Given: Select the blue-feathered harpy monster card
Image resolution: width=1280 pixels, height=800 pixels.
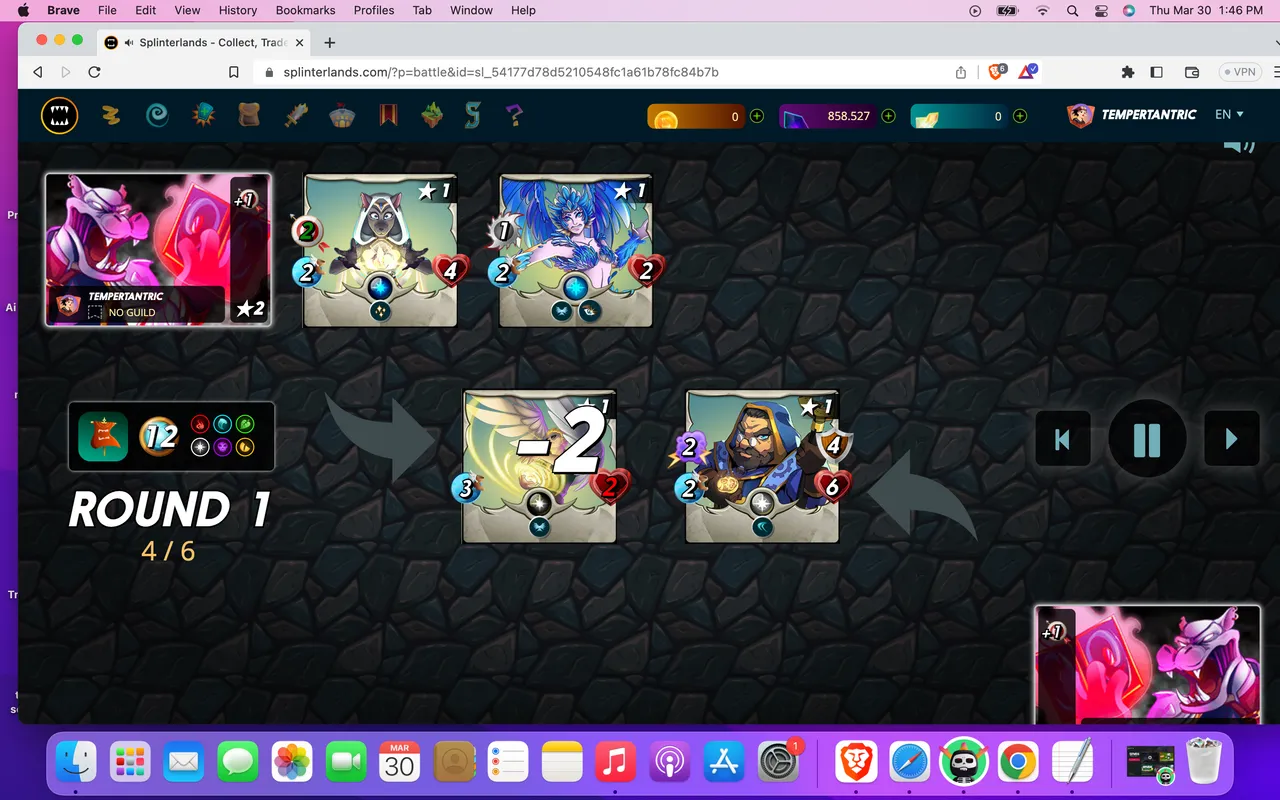Looking at the screenshot, I should coord(576,251).
